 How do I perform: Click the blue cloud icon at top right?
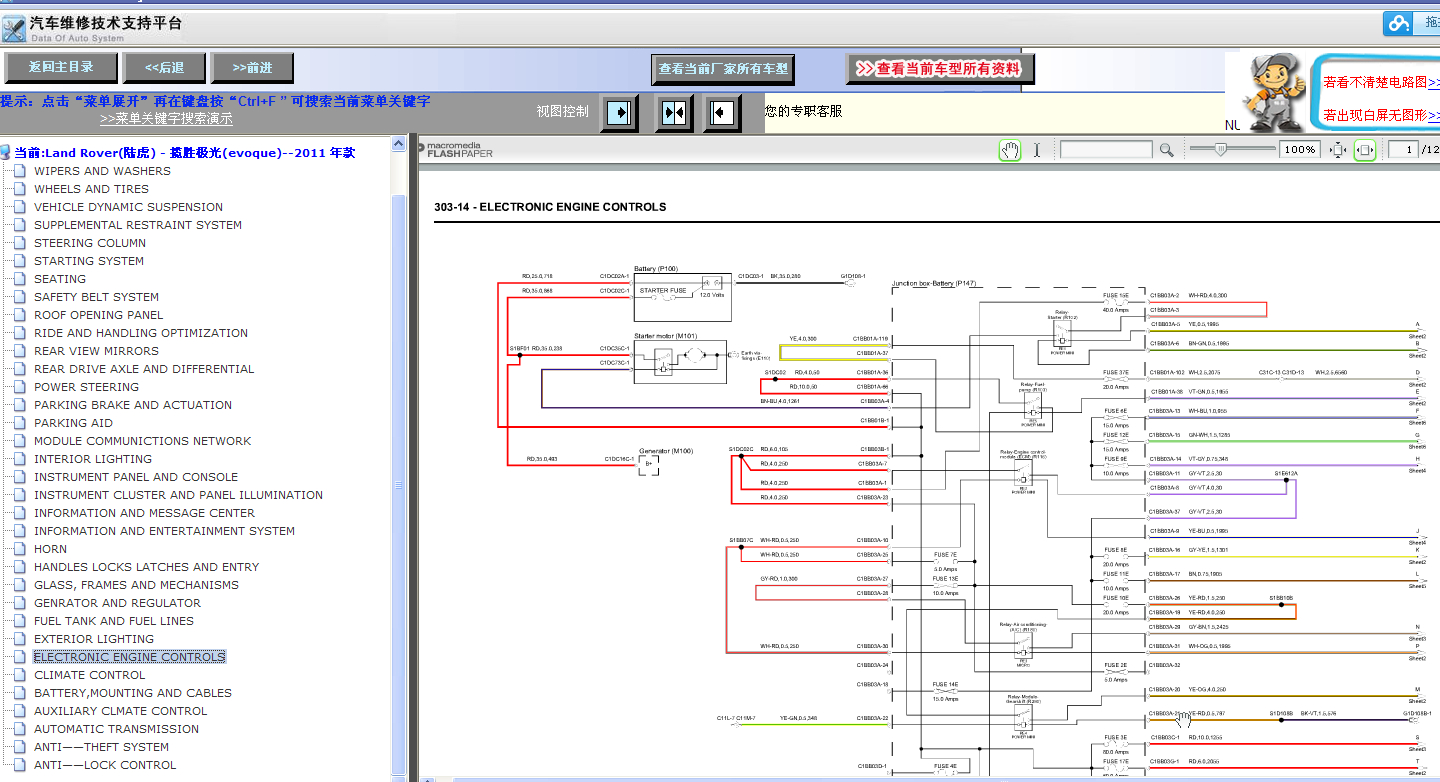pos(1397,23)
